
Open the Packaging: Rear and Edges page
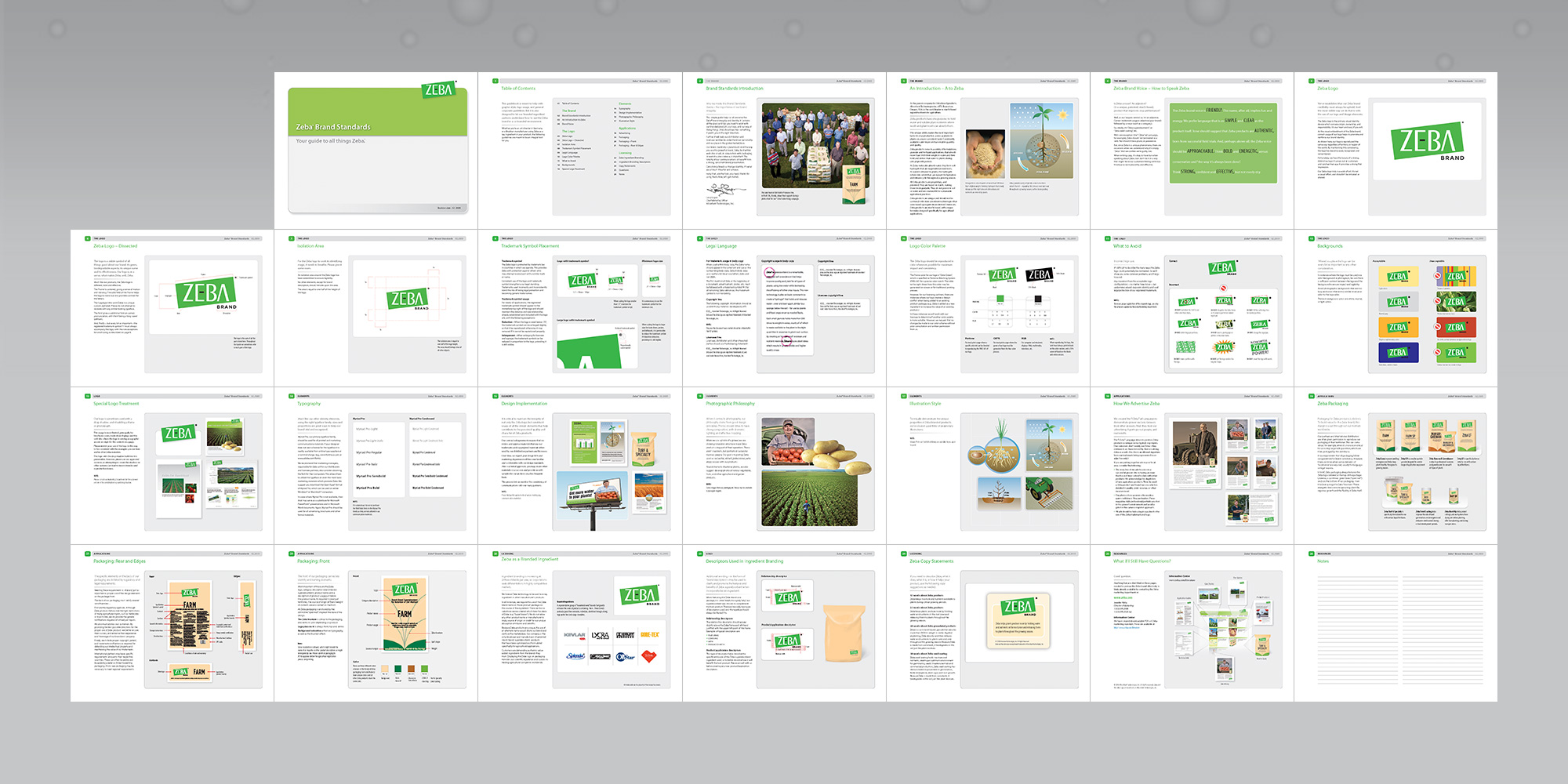coord(172,623)
